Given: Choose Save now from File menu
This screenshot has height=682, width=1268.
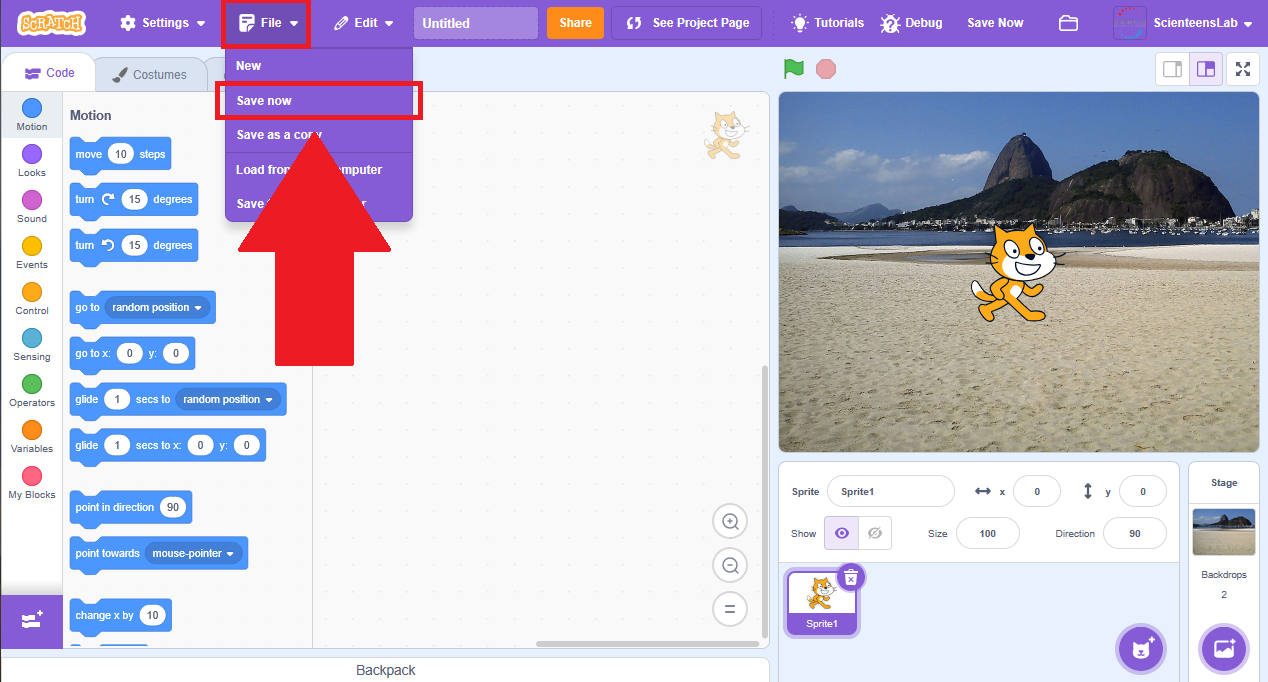Looking at the screenshot, I should (x=264, y=101).
